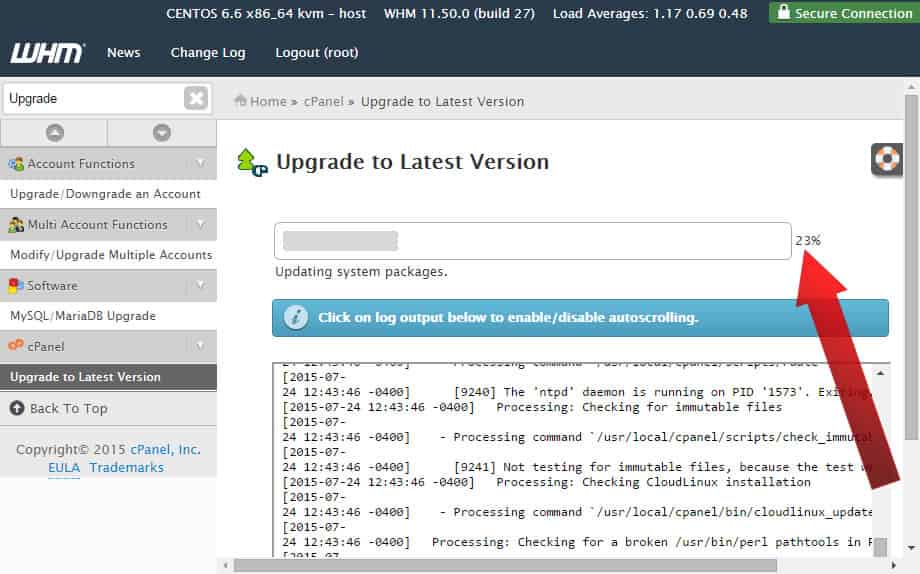The image size is (920, 574).
Task: Click the Secure Connection badge
Action: pyautogui.click(x=844, y=12)
